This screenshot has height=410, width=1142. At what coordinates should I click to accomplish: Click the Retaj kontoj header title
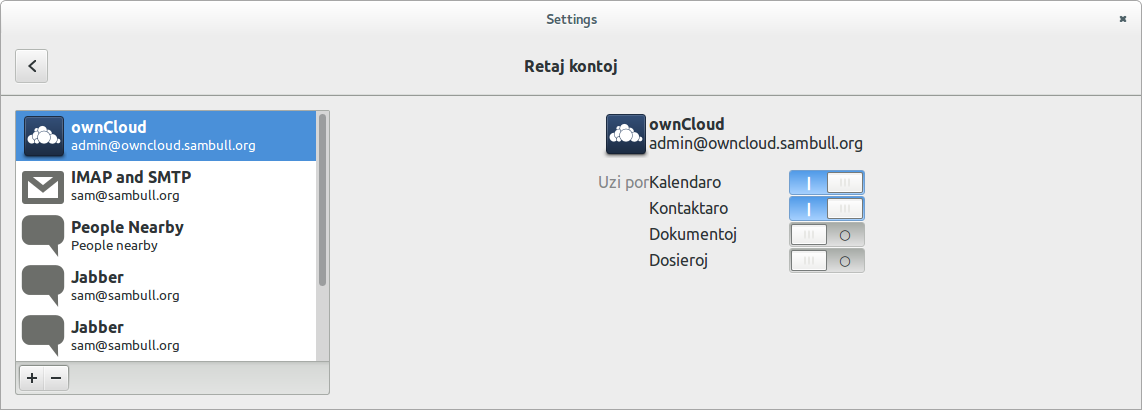570,67
